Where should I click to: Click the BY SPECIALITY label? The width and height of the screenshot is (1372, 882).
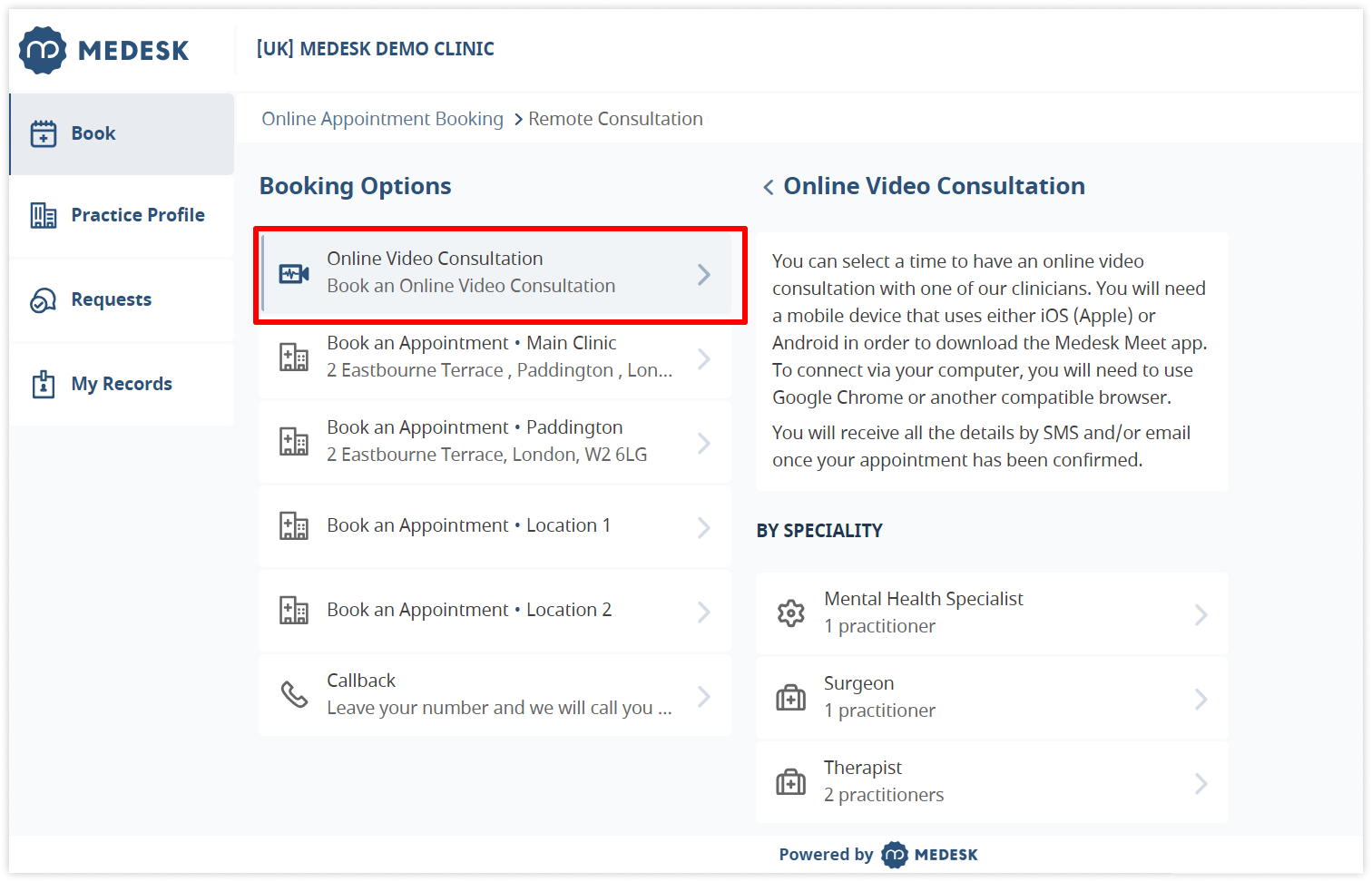pos(819,531)
